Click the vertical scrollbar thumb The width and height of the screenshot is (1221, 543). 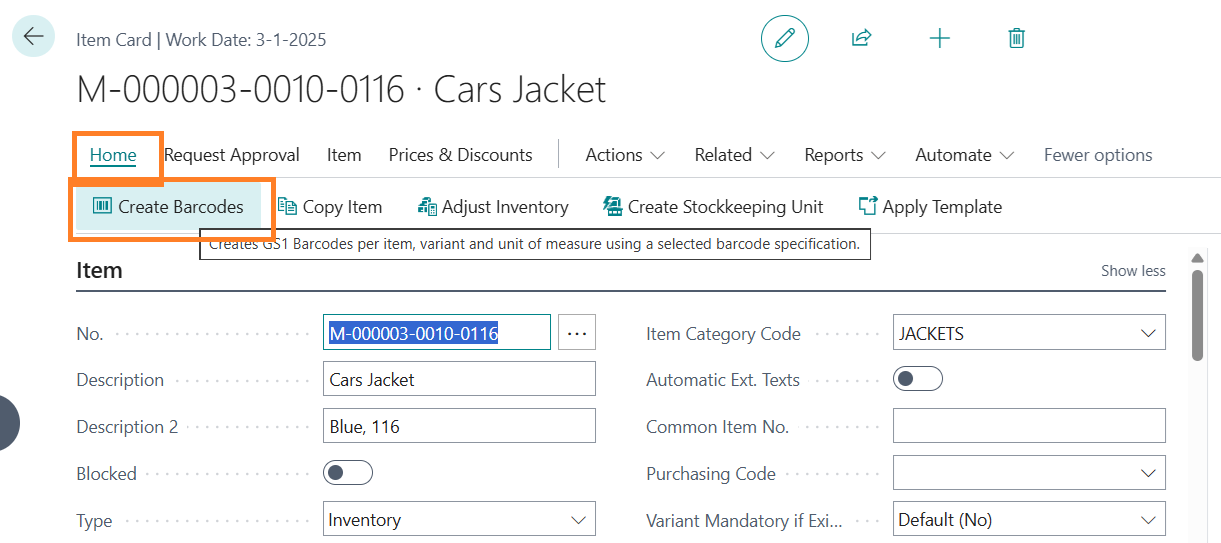pos(1197,315)
